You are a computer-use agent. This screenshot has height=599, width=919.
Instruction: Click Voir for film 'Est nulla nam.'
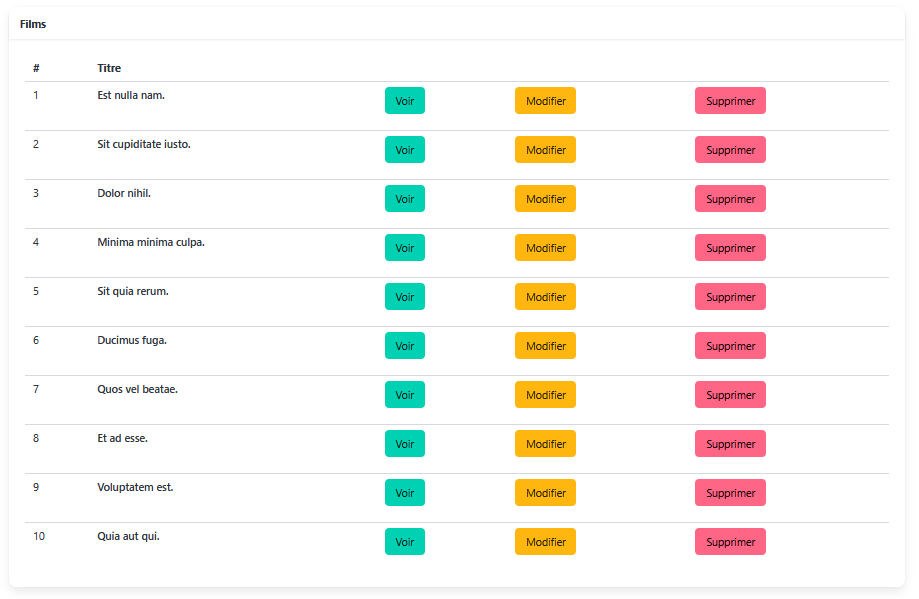click(x=404, y=101)
